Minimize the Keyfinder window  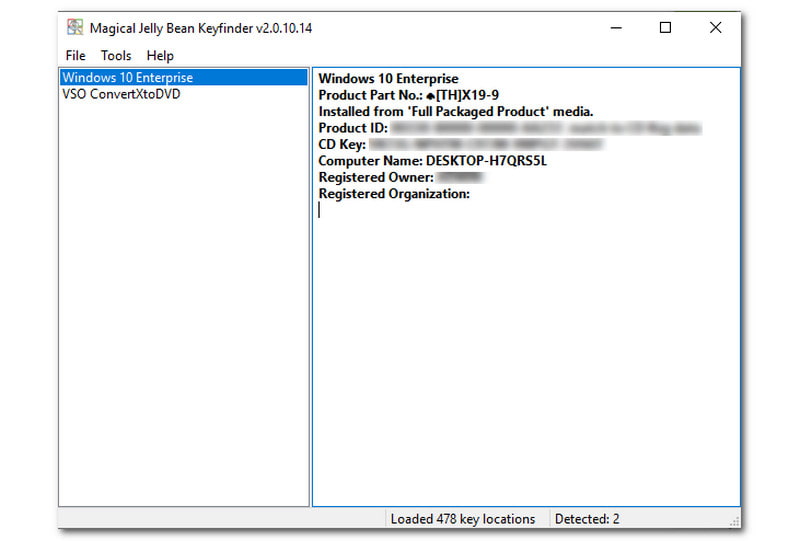point(616,28)
